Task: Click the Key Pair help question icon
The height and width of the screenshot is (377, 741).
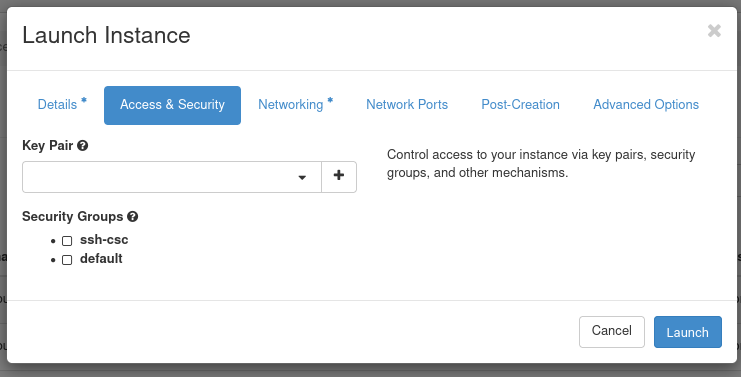Action: coord(82,146)
